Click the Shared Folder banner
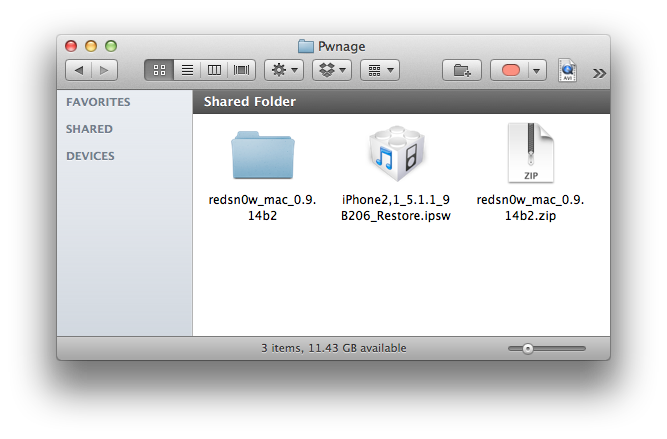667x439 pixels. pyautogui.click(x=401, y=102)
